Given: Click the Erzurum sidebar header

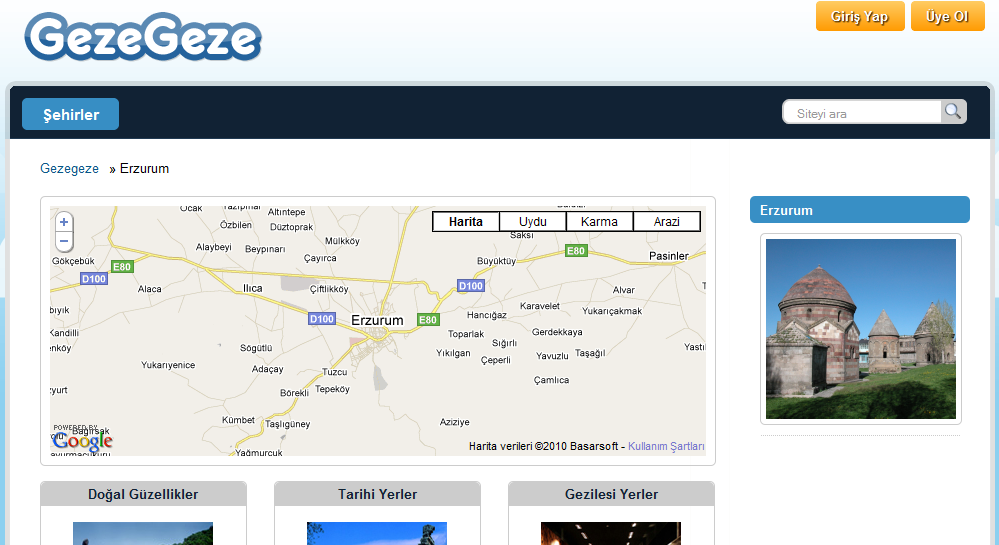Looking at the screenshot, I should pyautogui.click(x=859, y=210).
